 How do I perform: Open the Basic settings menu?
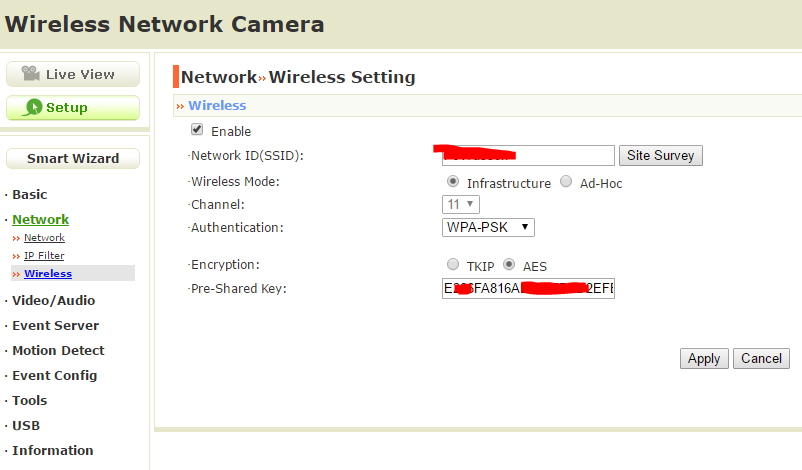tap(29, 194)
